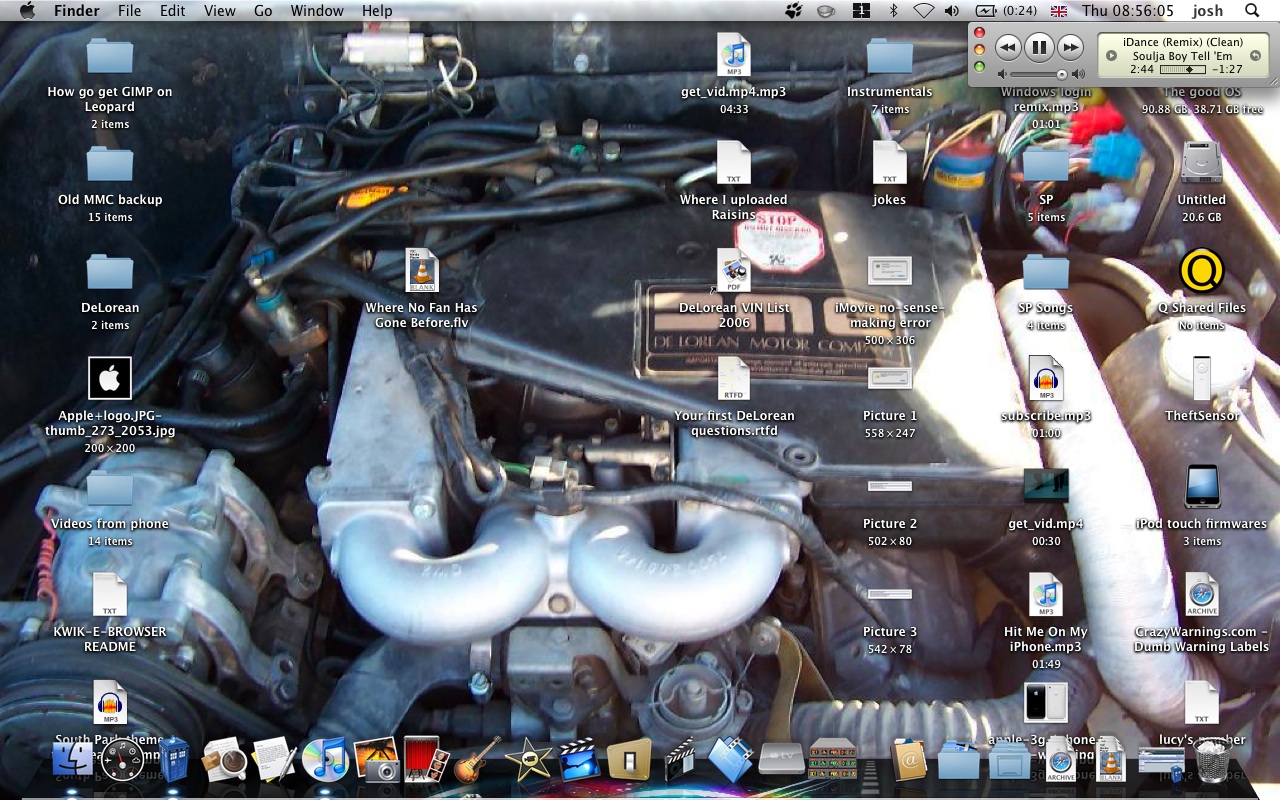
Task: Select the jokes text file
Action: point(889,163)
